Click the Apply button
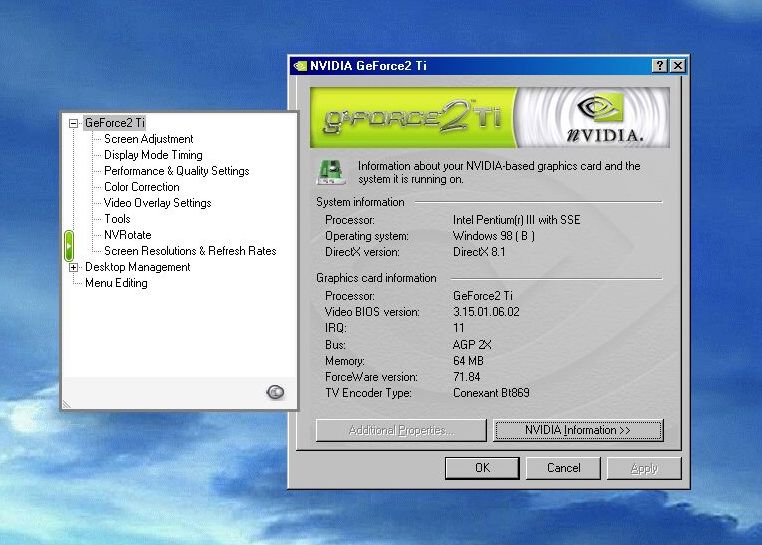Image resolution: width=762 pixels, height=545 pixels. pyautogui.click(x=644, y=468)
